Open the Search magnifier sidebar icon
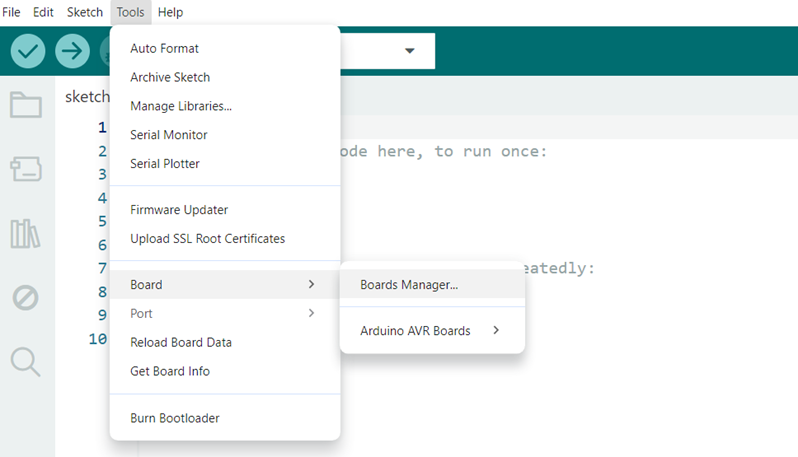Screen dimensions: 798x457 point(25,362)
